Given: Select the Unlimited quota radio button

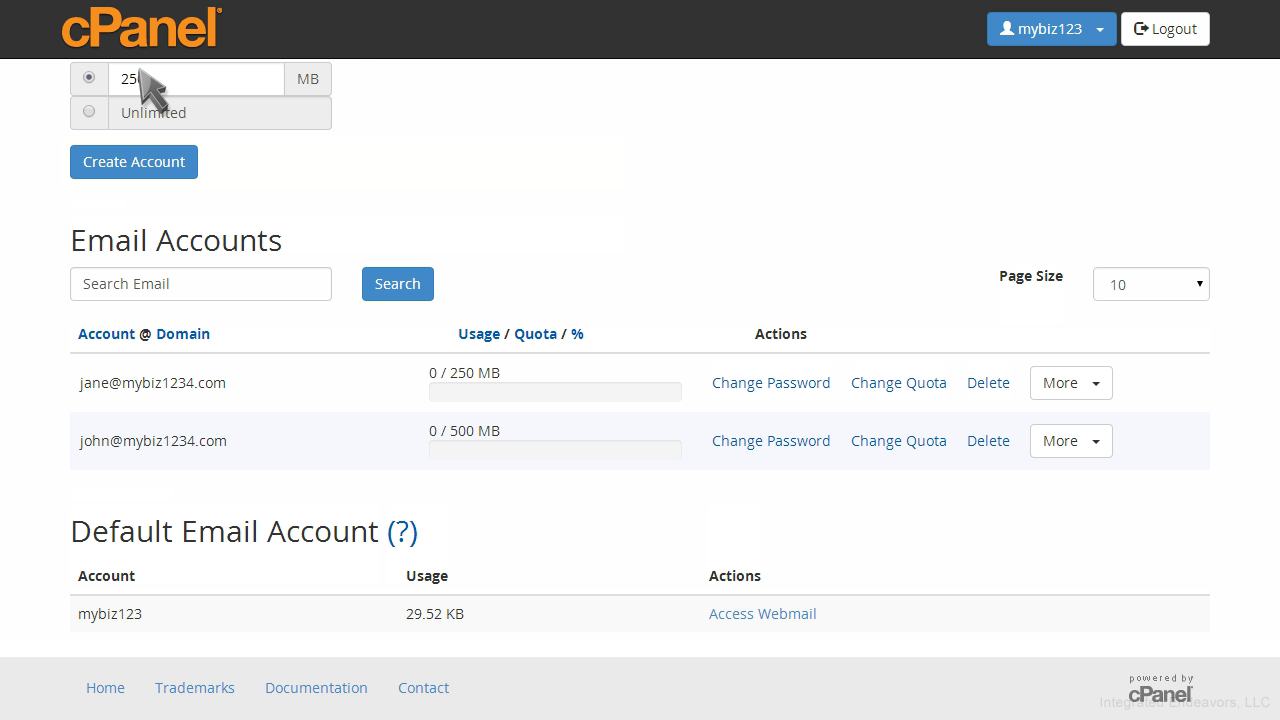Looking at the screenshot, I should (x=89, y=112).
